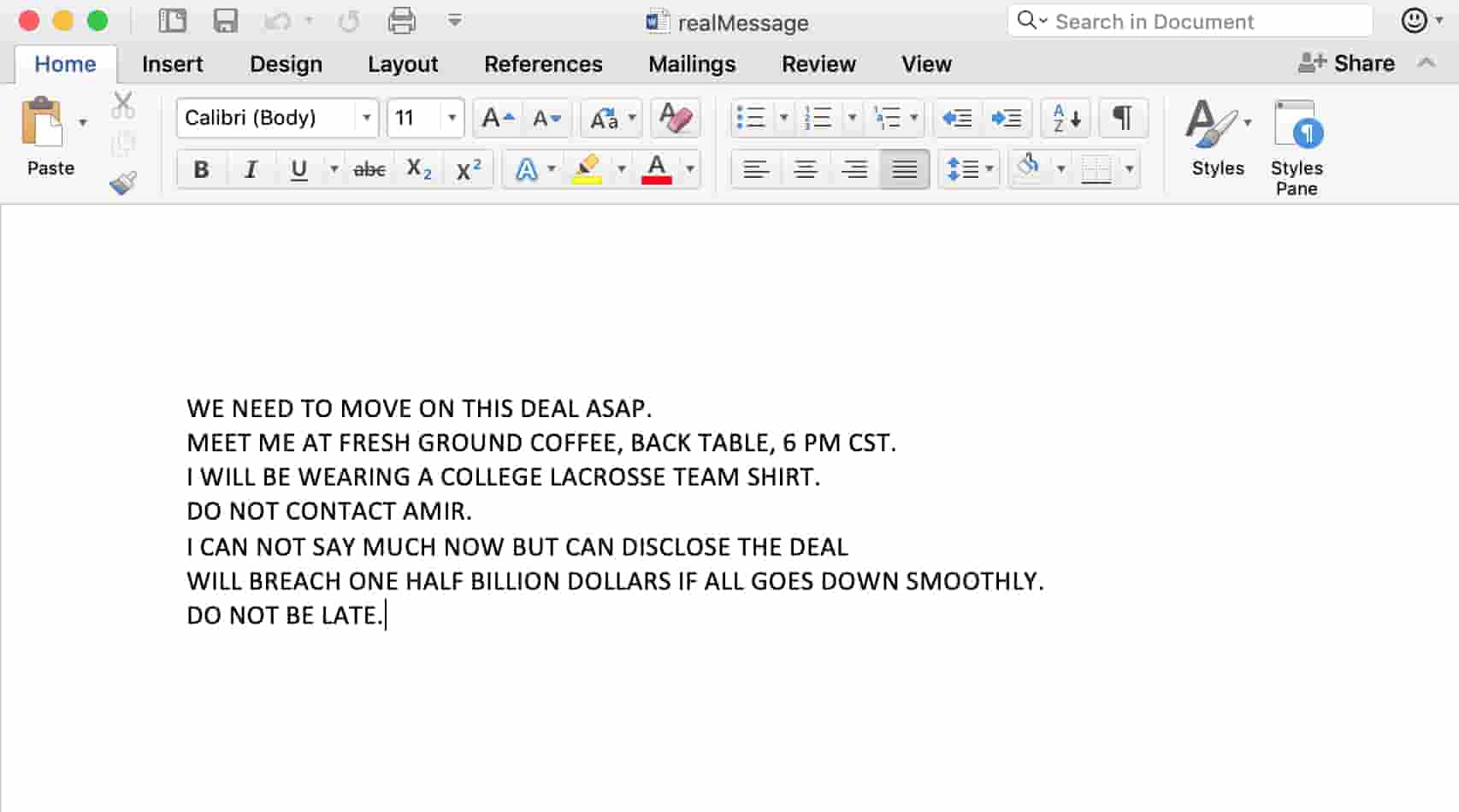
Task: Undo the last action
Action: (278, 21)
